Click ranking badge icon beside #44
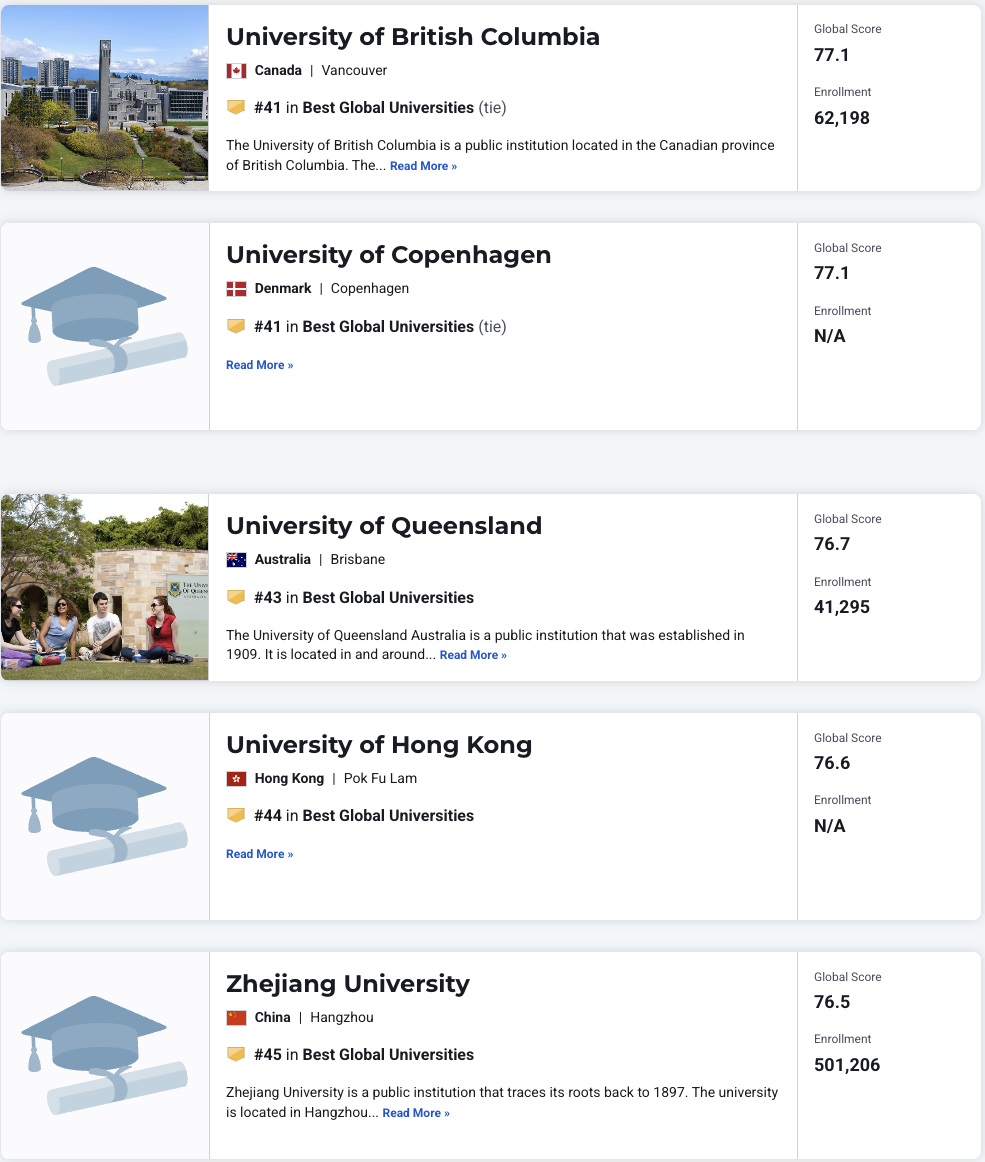985x1162 pixels. (236, 815)
